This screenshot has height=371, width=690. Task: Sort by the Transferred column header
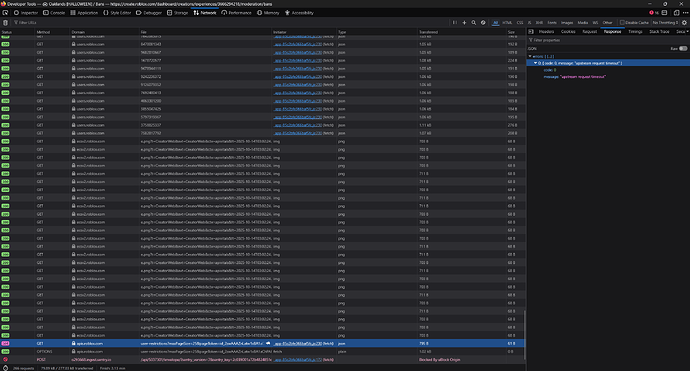point(462,32)
